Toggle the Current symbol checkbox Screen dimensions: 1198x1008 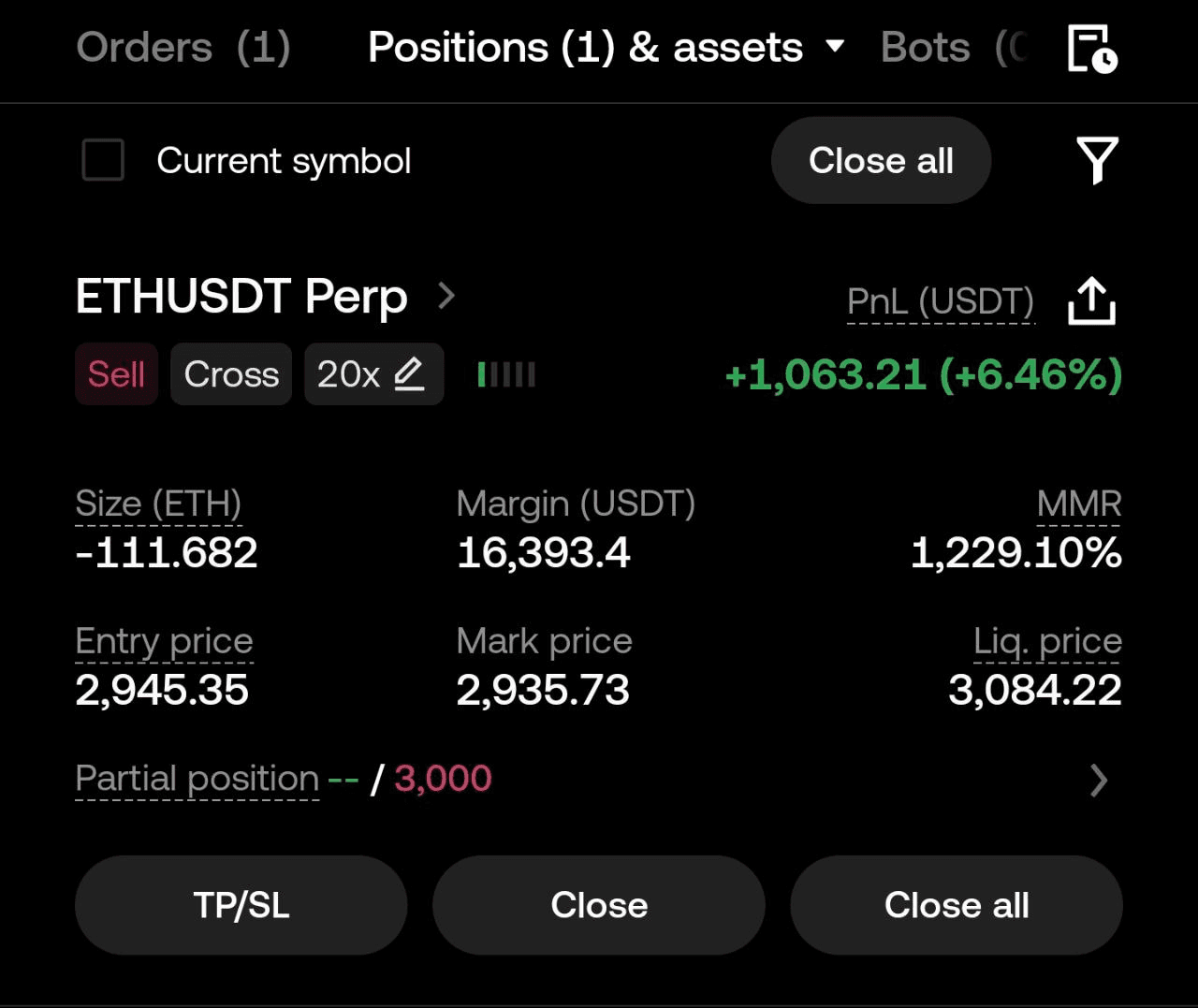(x=103, y=160)
